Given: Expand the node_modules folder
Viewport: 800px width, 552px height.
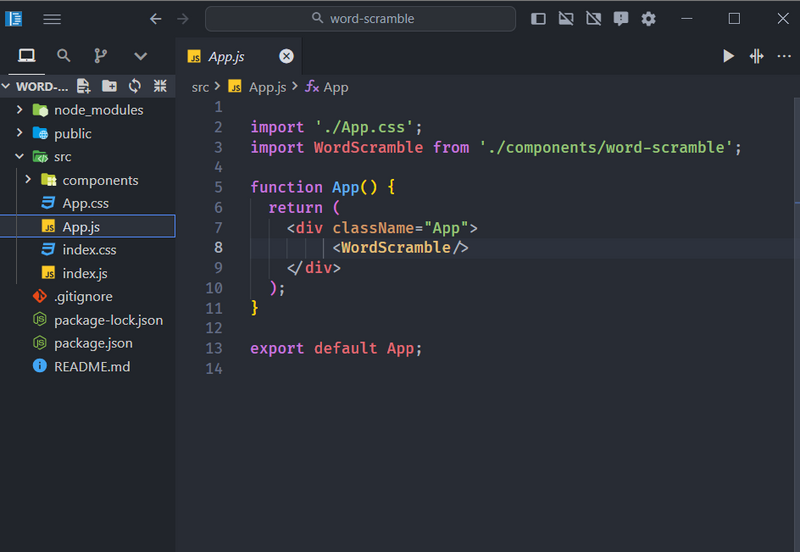Looking at the screenshot, I should point(20,110).
